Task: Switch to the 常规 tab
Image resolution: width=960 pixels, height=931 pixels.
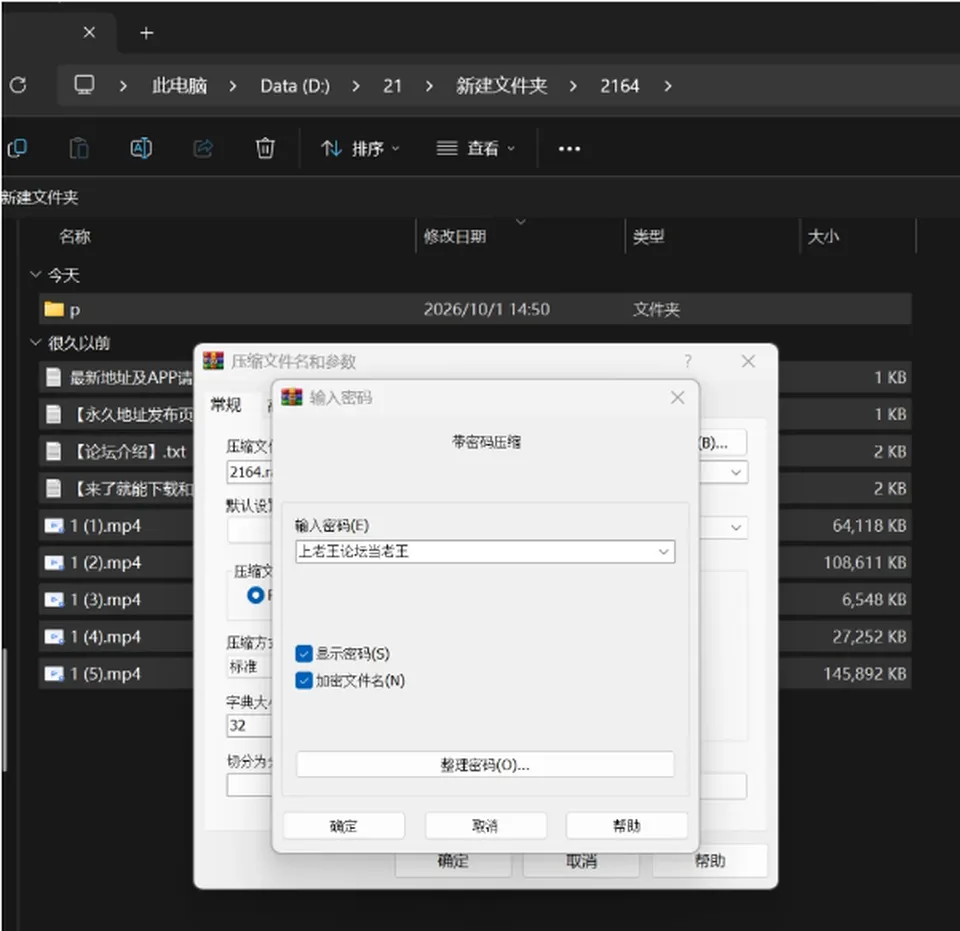Action: (226, 405)
